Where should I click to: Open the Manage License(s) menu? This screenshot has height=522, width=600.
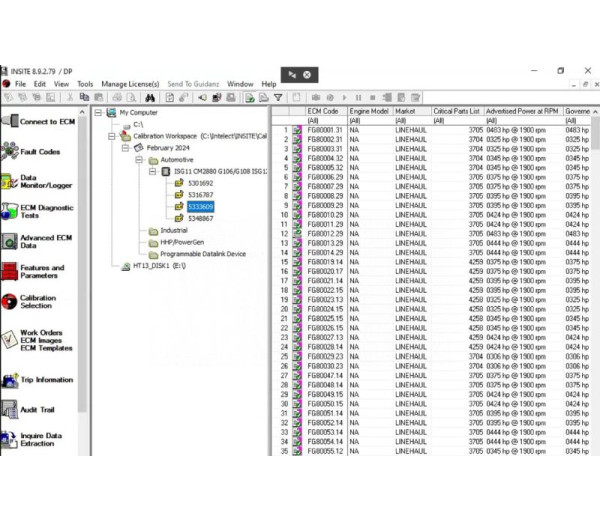coord(130,84)
